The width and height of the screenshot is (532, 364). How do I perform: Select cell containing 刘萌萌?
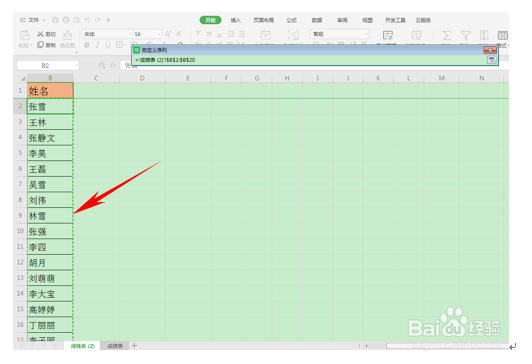click(50, 278)
